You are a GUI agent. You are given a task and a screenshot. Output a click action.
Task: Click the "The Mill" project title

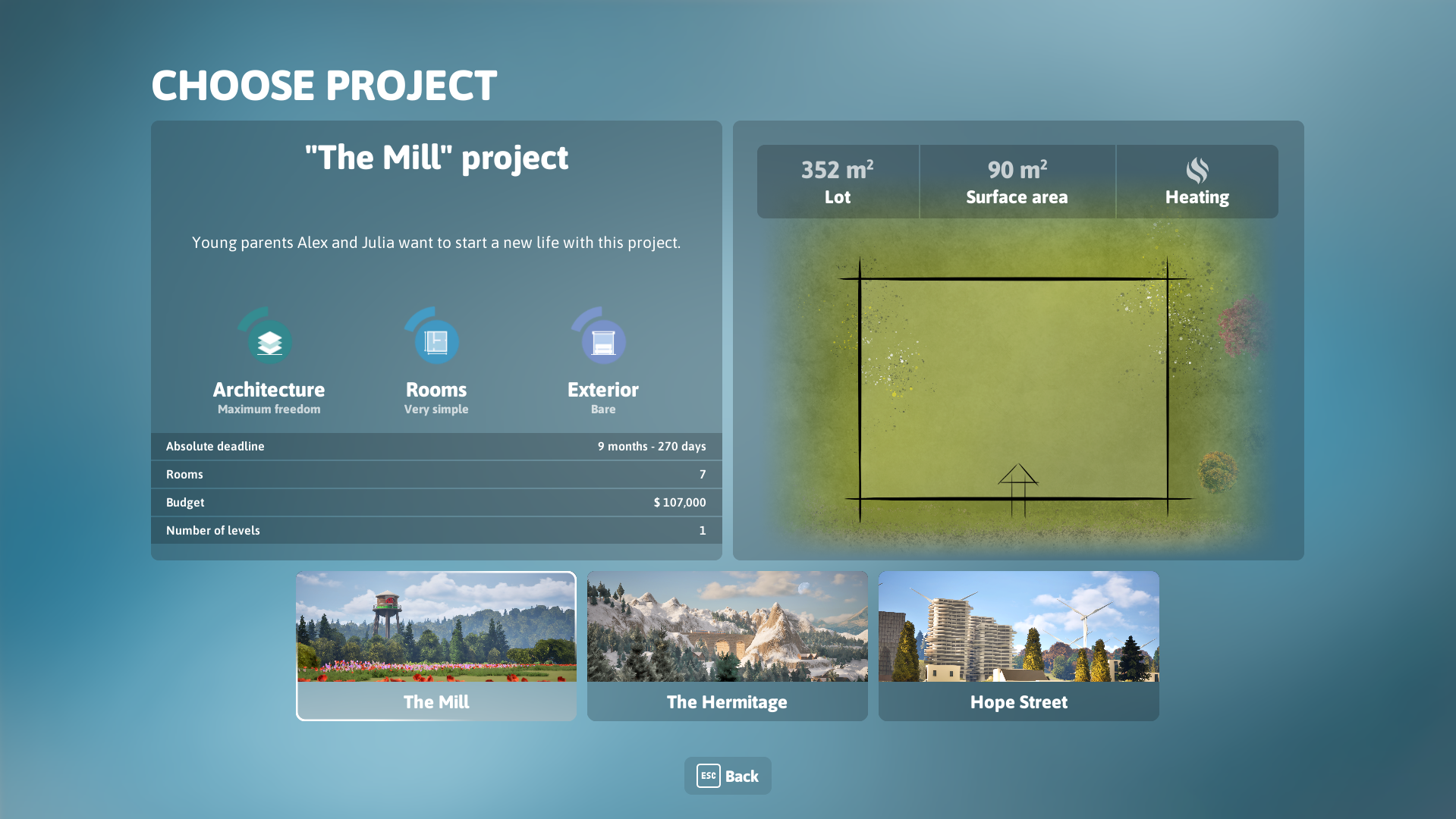click(x=436, y=158)
